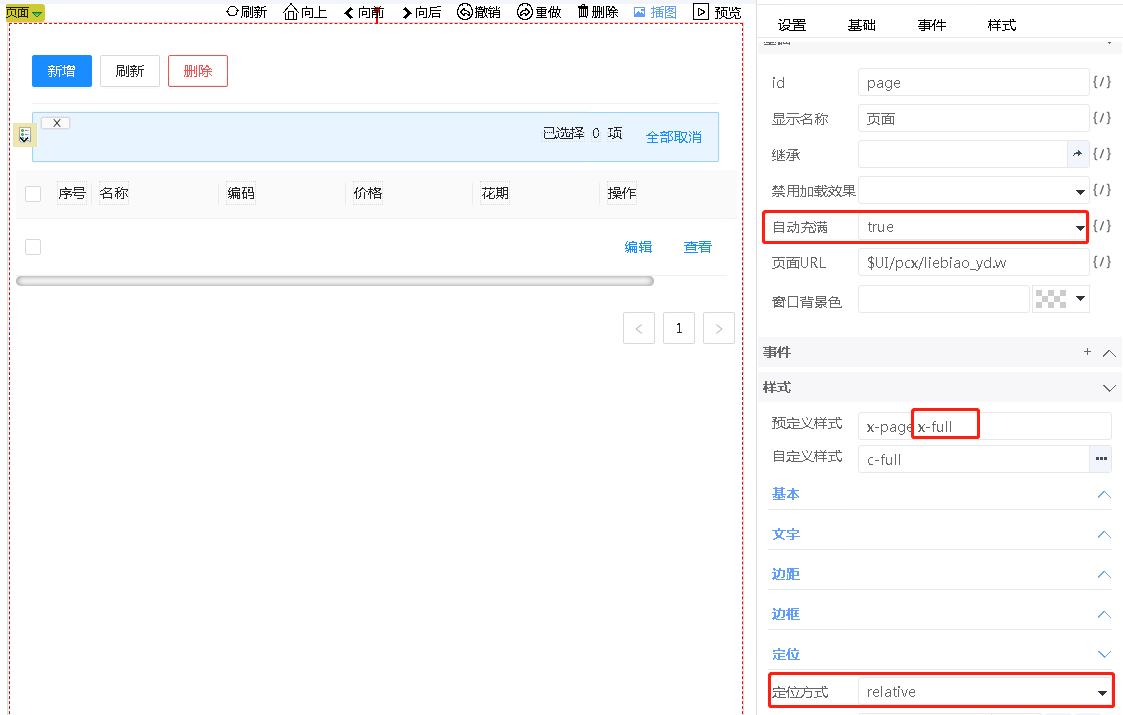Click the 全部取消 link
This screenshot has width=1123, height=715.
point(673,137)
